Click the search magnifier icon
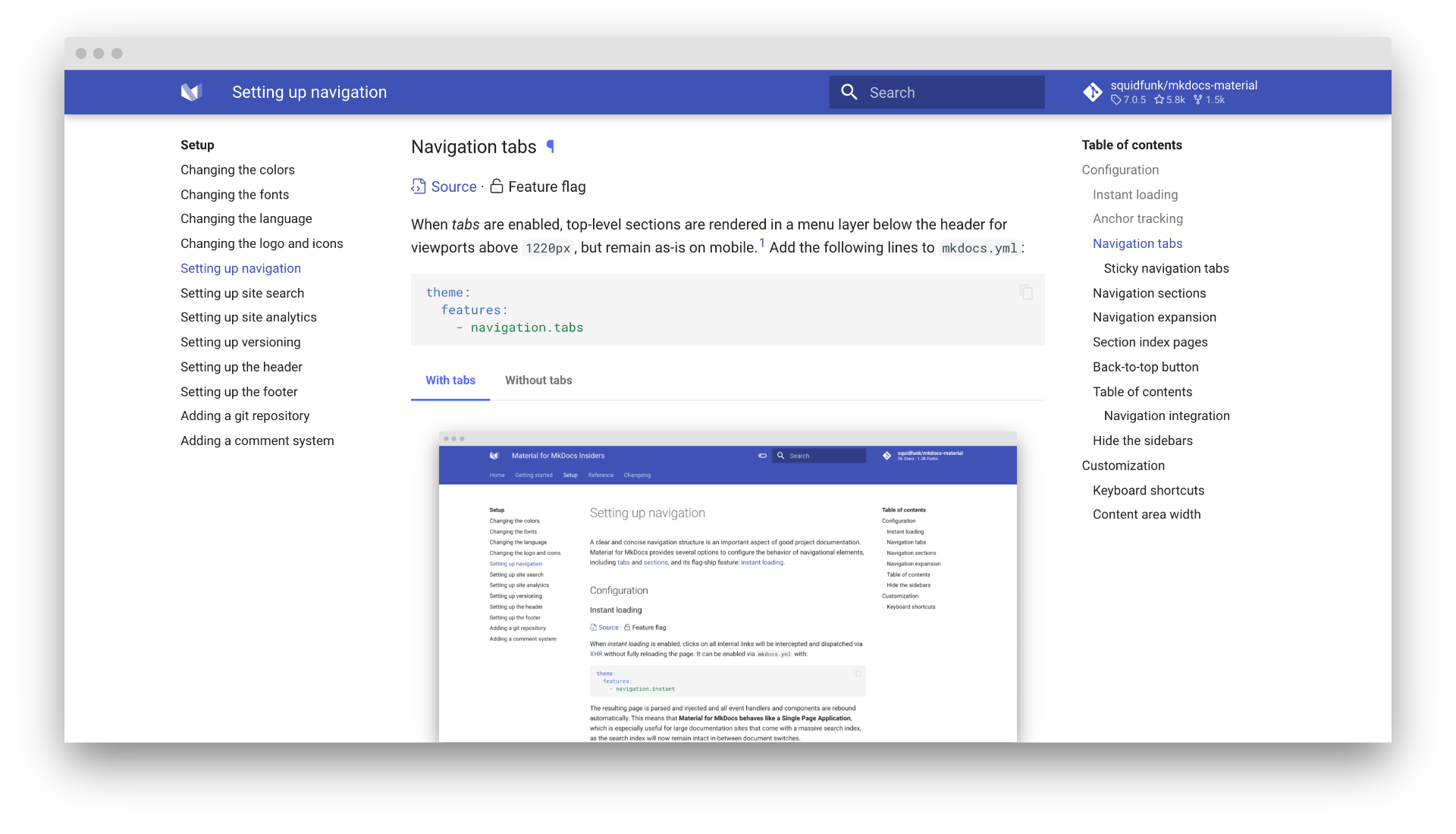Image resolution: width=1456 pixels, height=834 pixels. click(849, 92)
